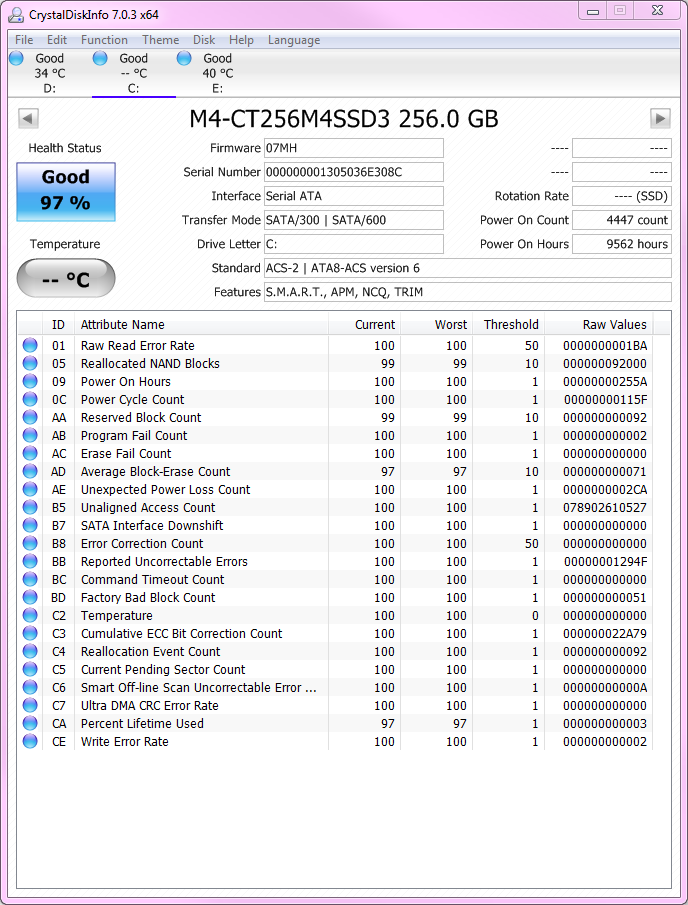Open the Edit menu
This screenshot has width=688, height=905.
[57, 40]
